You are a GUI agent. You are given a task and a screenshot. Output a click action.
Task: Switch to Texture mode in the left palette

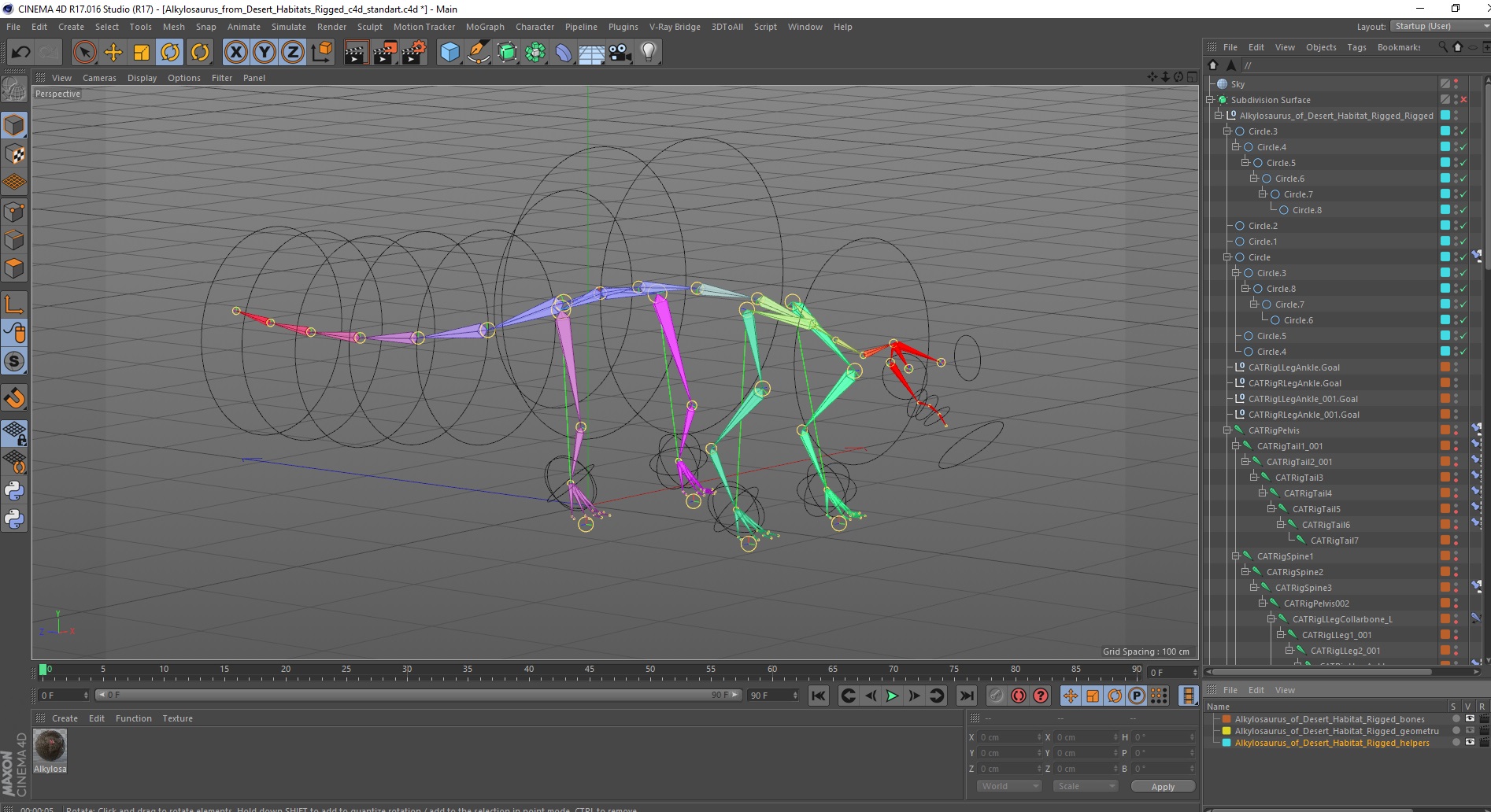point(14,154)
